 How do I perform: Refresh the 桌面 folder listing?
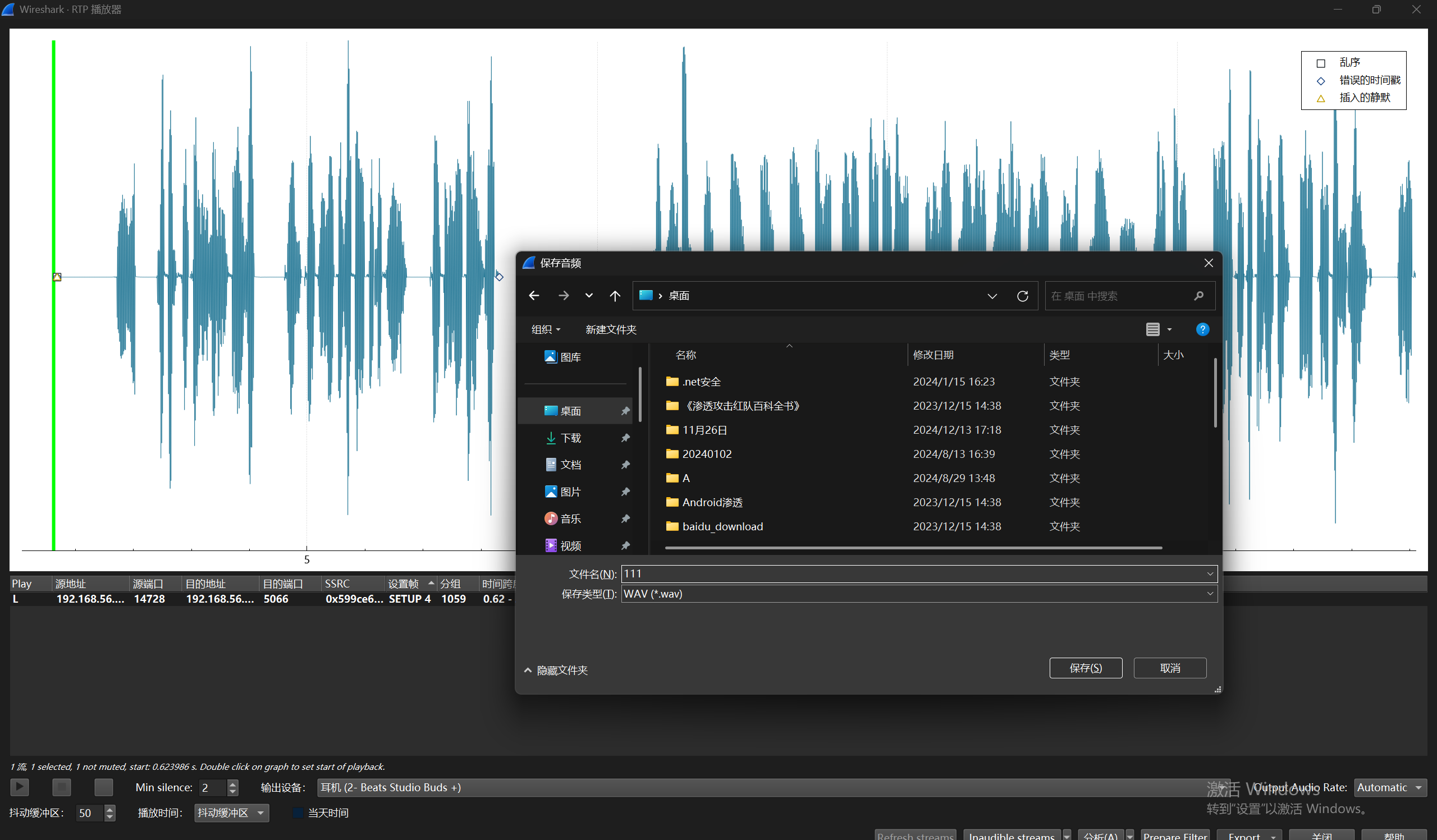1022,296
